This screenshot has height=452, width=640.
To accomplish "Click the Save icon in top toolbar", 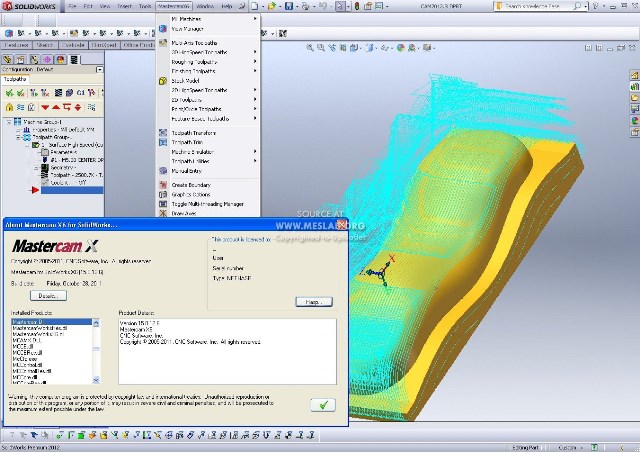I will click(x=289, y=6).
